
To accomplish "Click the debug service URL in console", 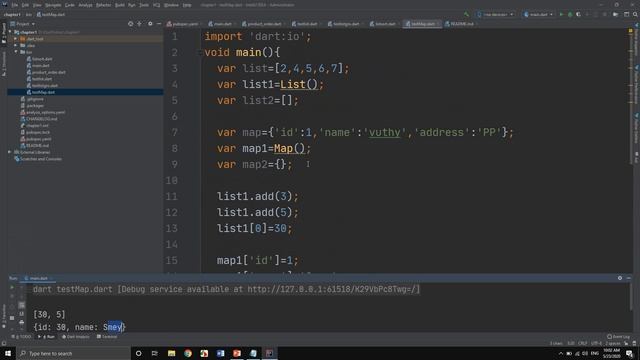I will pos(332,289).
